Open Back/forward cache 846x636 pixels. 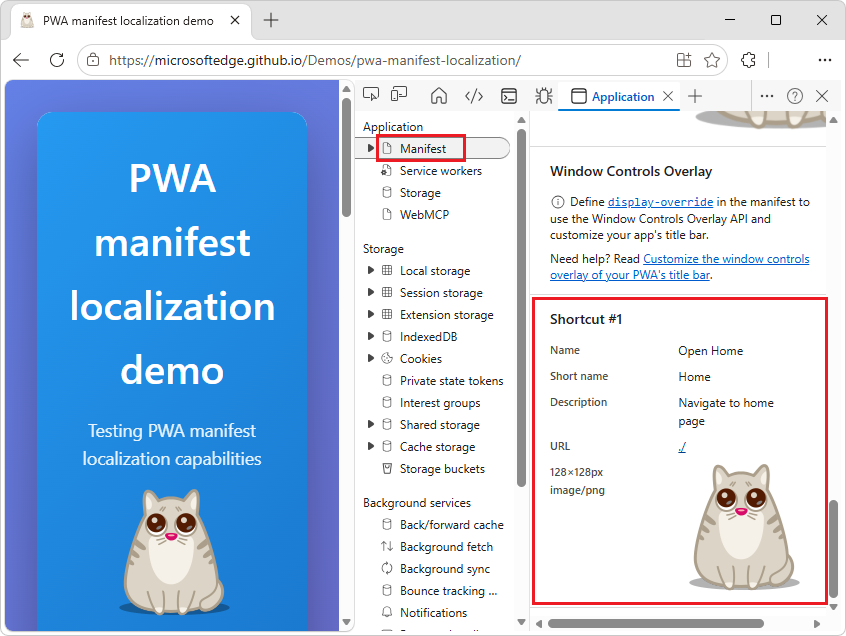[x=452, y=525]
